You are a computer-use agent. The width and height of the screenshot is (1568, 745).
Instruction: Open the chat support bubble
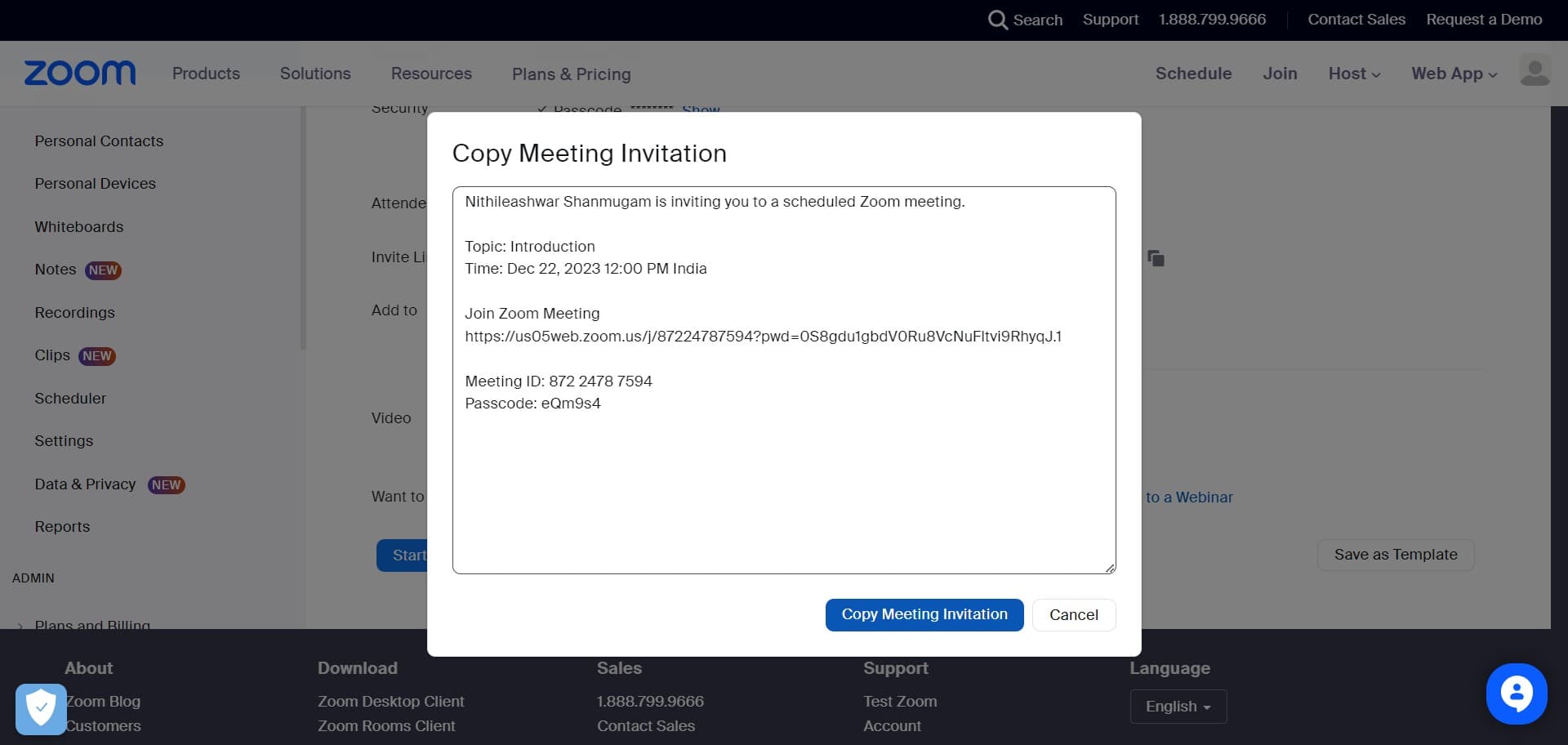point(1517,694)
